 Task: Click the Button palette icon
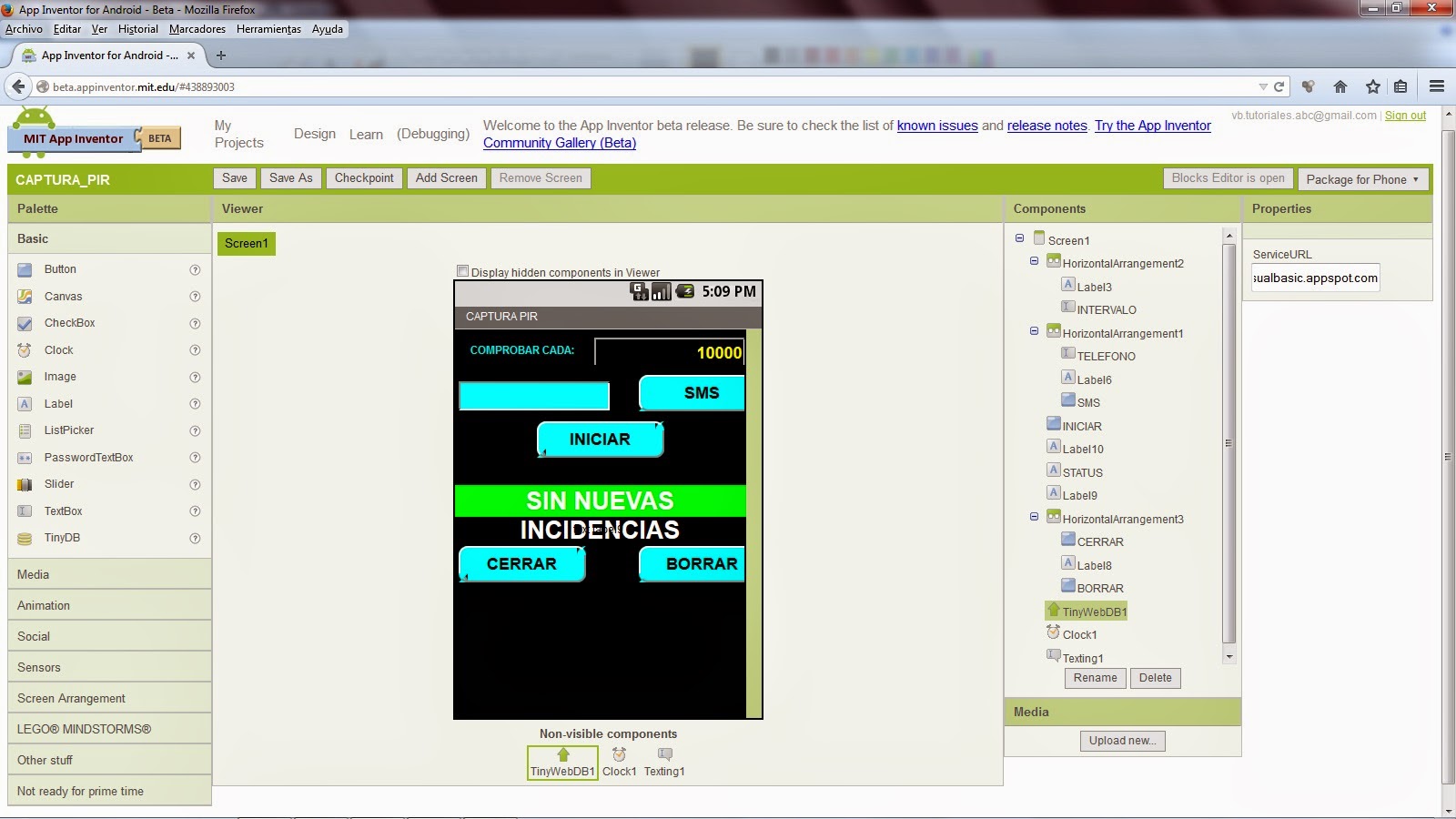(25, 269)
